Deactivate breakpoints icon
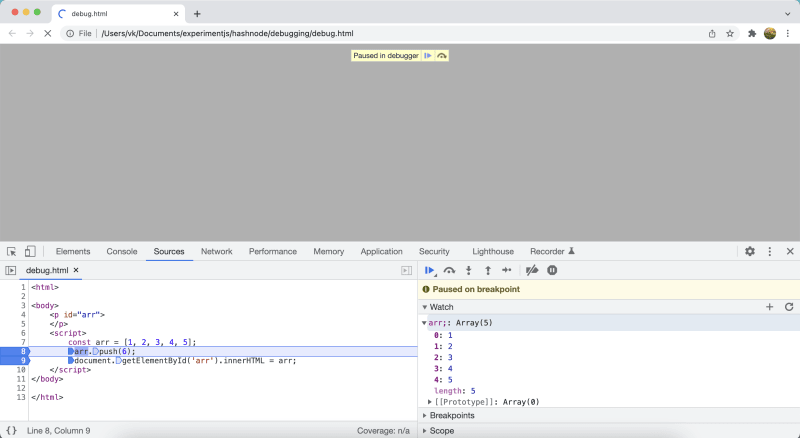This screenshot has height=438, width=800. tap(532, 270)
